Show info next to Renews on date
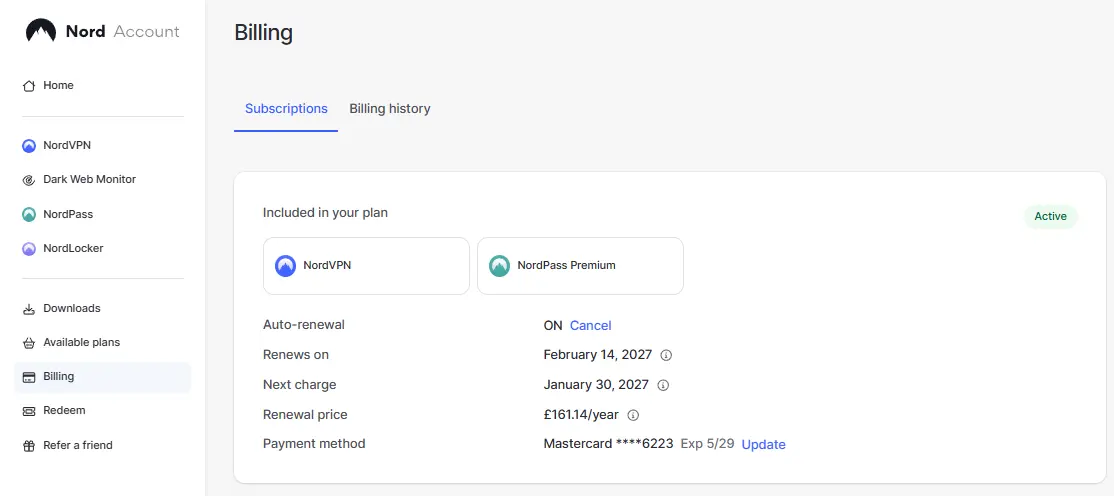The height and width of the screenshot is (496, 1114). coord(666,355)
